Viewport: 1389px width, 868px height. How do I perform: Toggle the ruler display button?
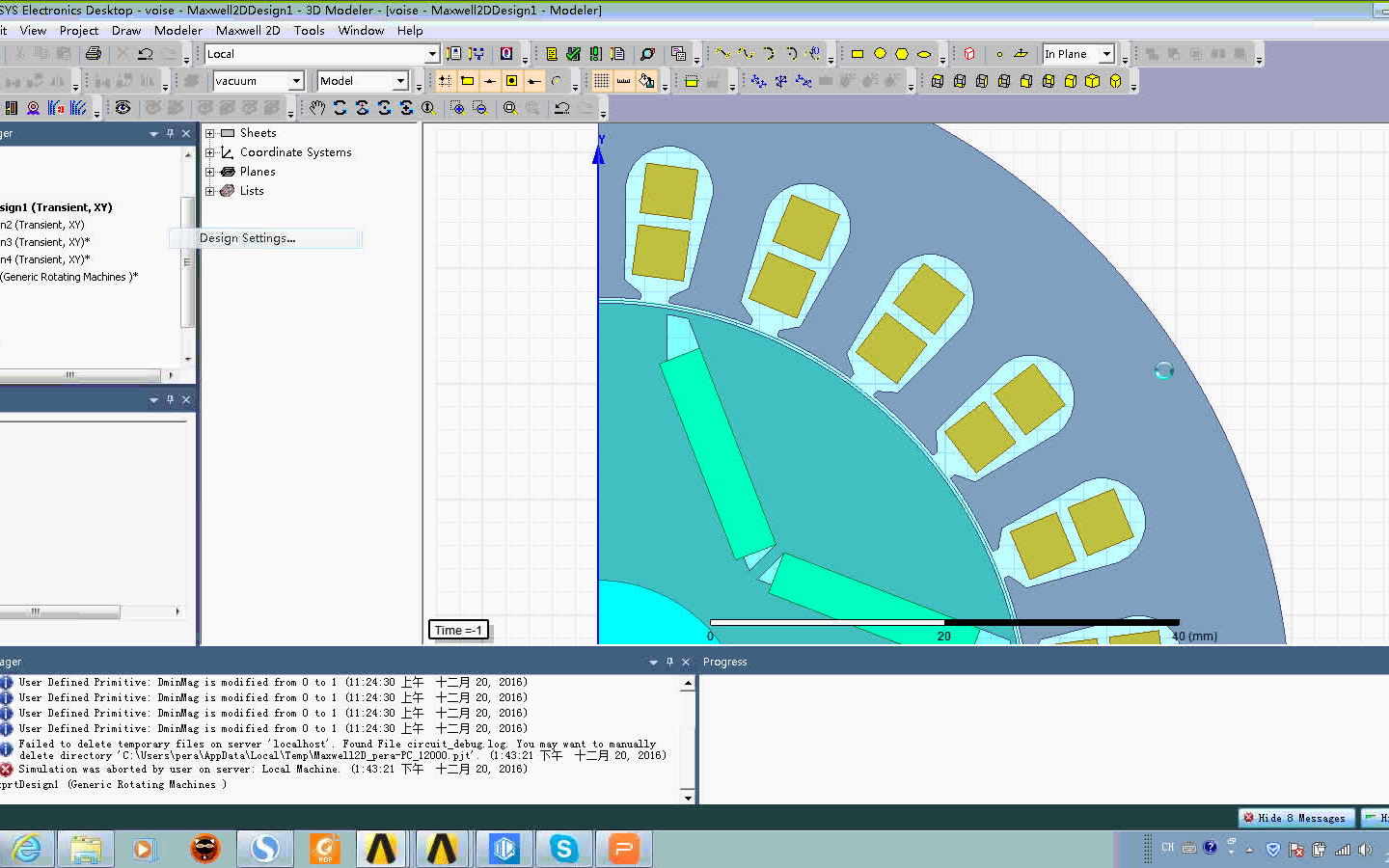[624, 81]
